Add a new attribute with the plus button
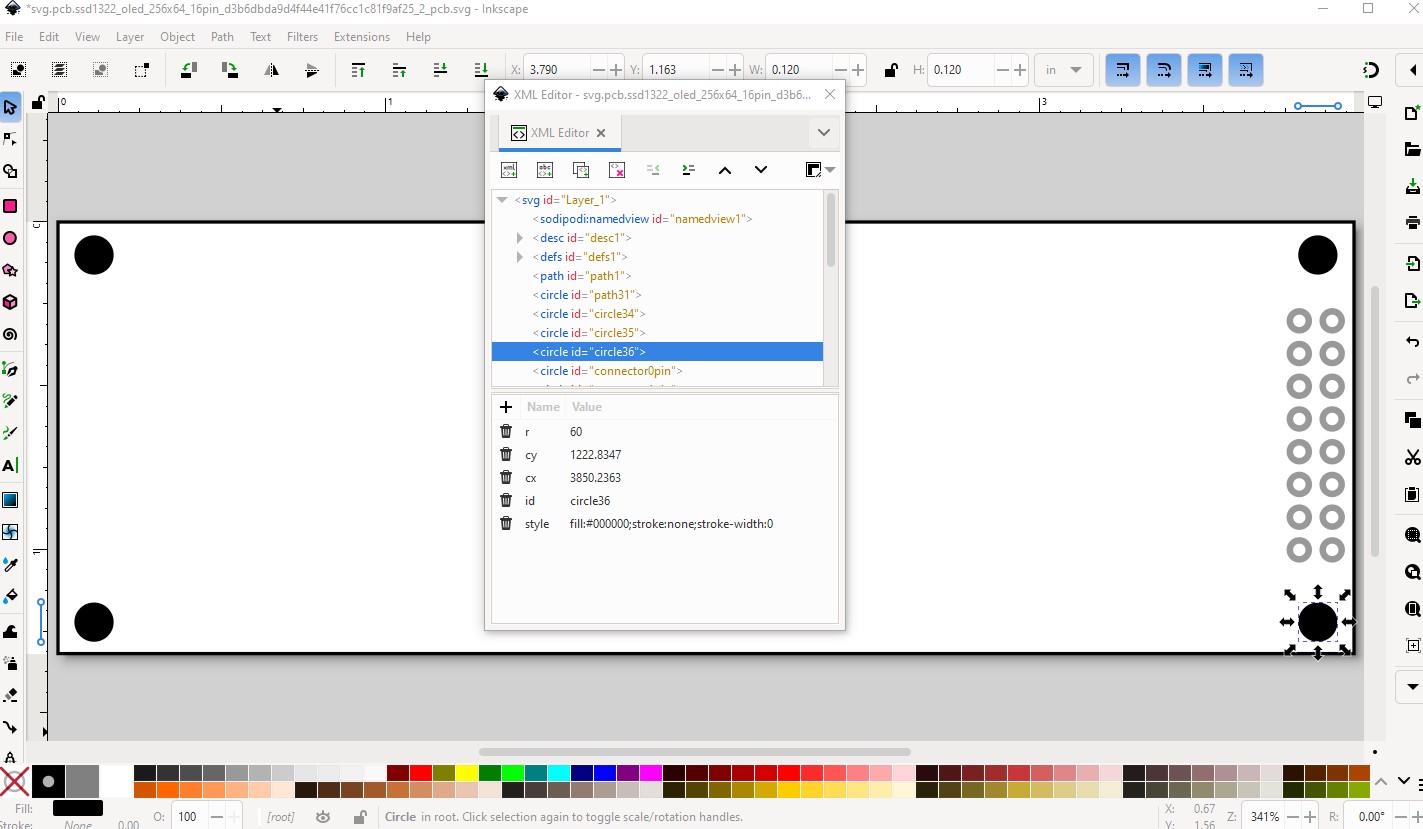Screen dimensions: 1423x829 (506, 407)
